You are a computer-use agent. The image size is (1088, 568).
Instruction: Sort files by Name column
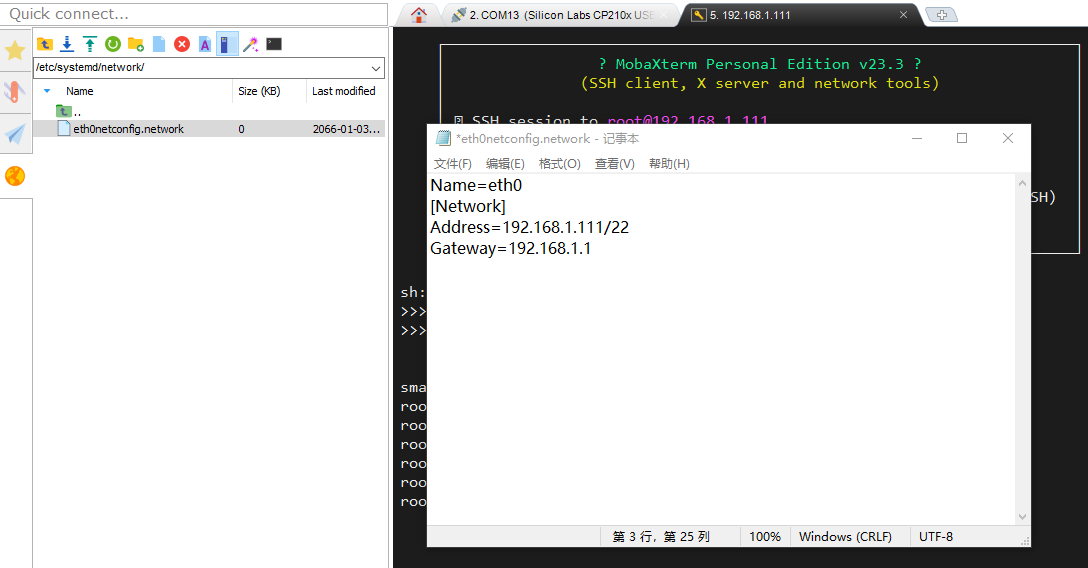point(79,91)
